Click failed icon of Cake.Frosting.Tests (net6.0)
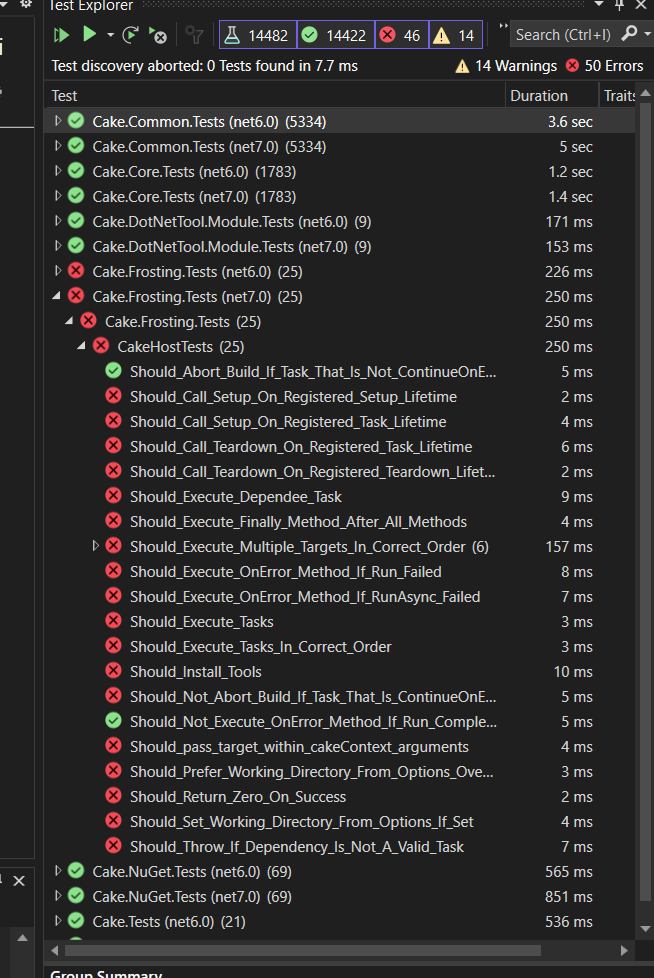Screen dimensions: 654x978 click(x=76, y=271)
